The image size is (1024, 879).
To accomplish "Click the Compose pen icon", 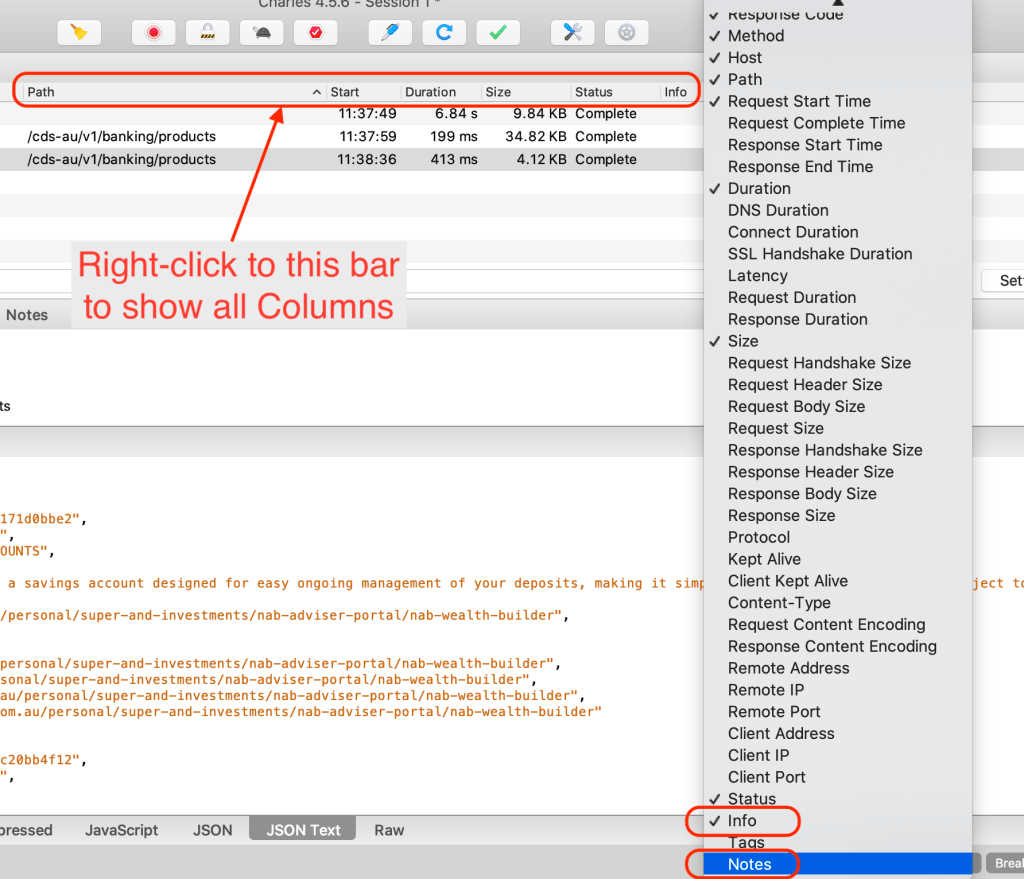I will tap(390, 32).
